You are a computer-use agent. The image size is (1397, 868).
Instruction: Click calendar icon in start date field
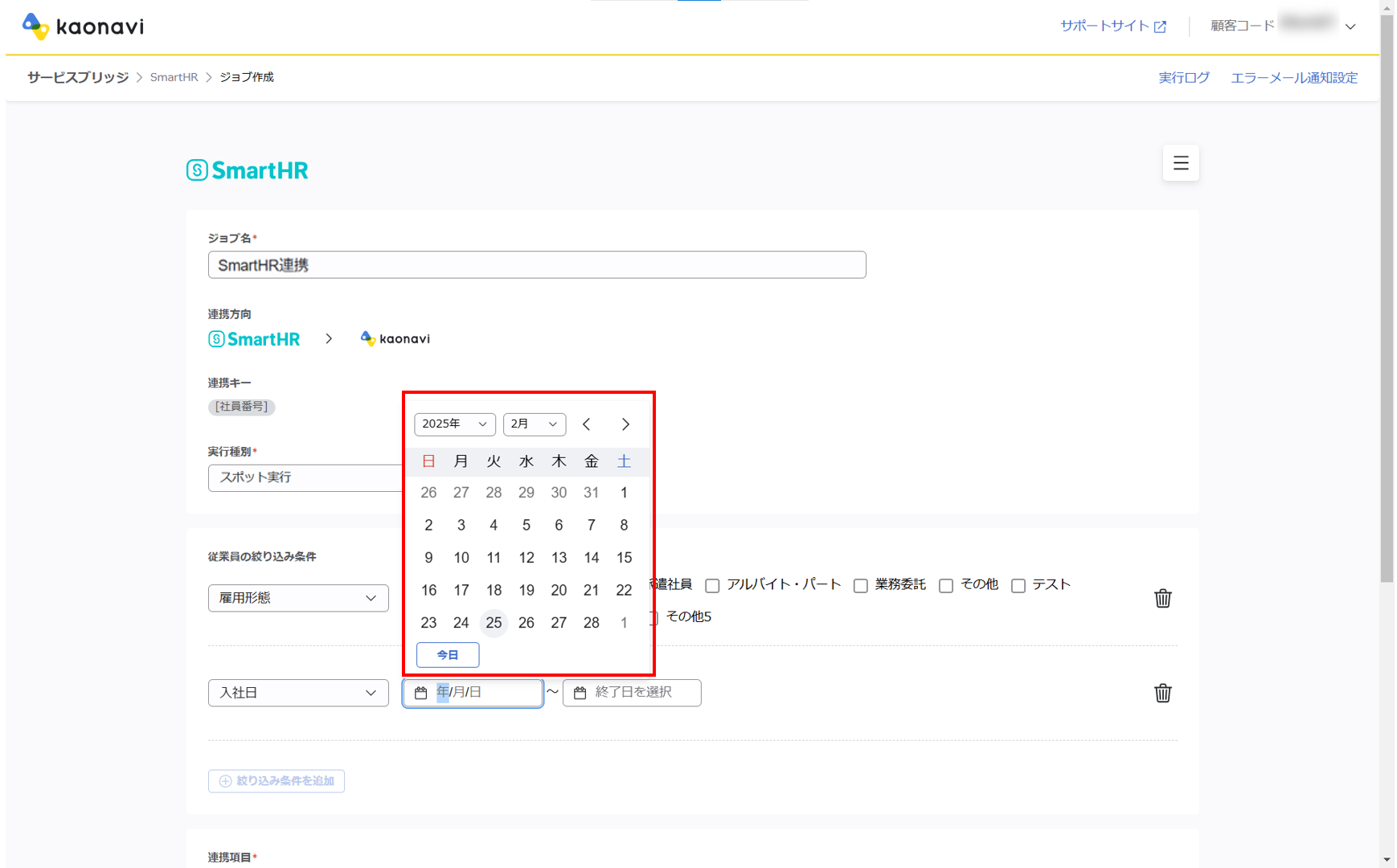420,693
